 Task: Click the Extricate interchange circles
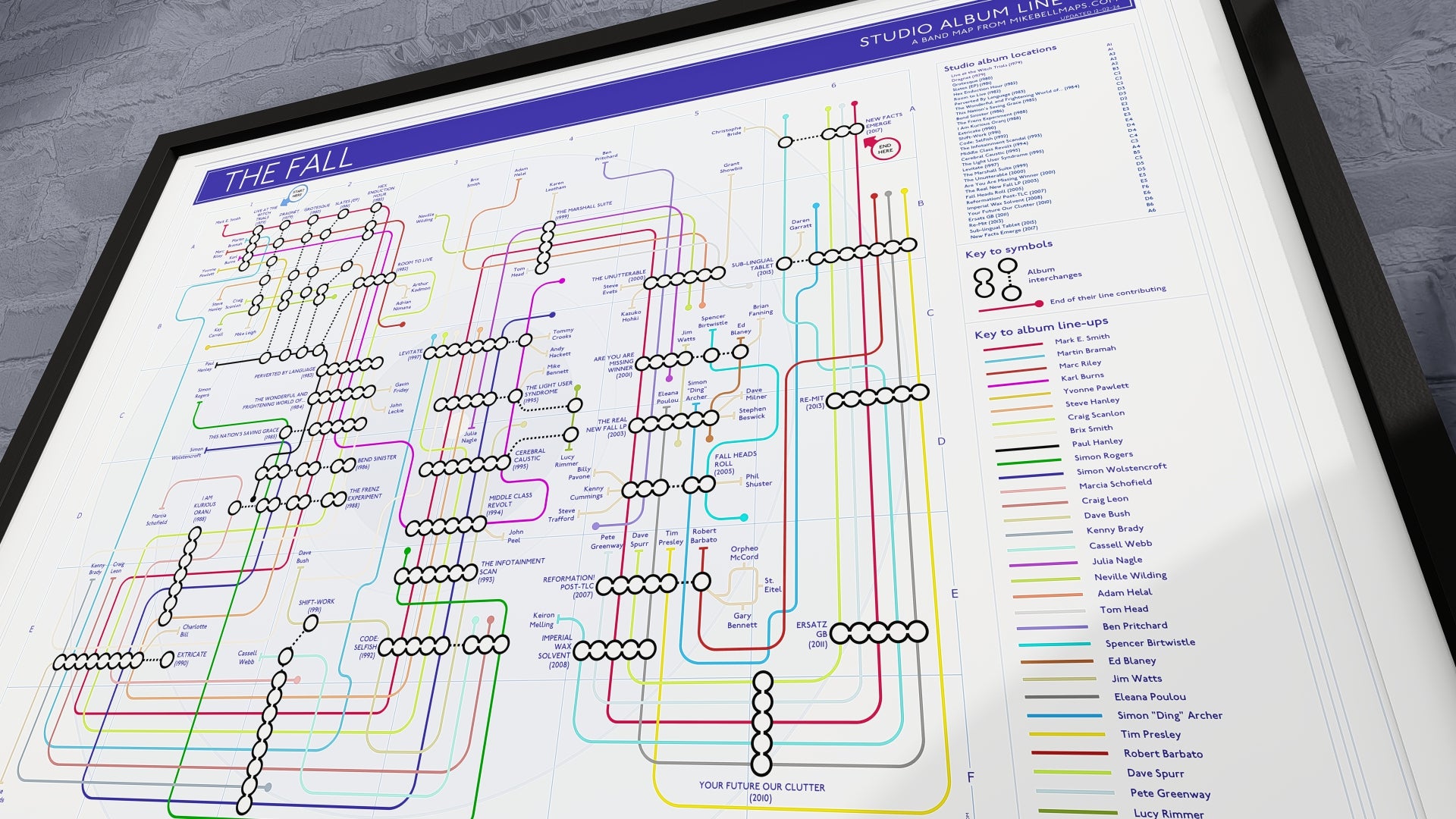click(x=99, y=661)
